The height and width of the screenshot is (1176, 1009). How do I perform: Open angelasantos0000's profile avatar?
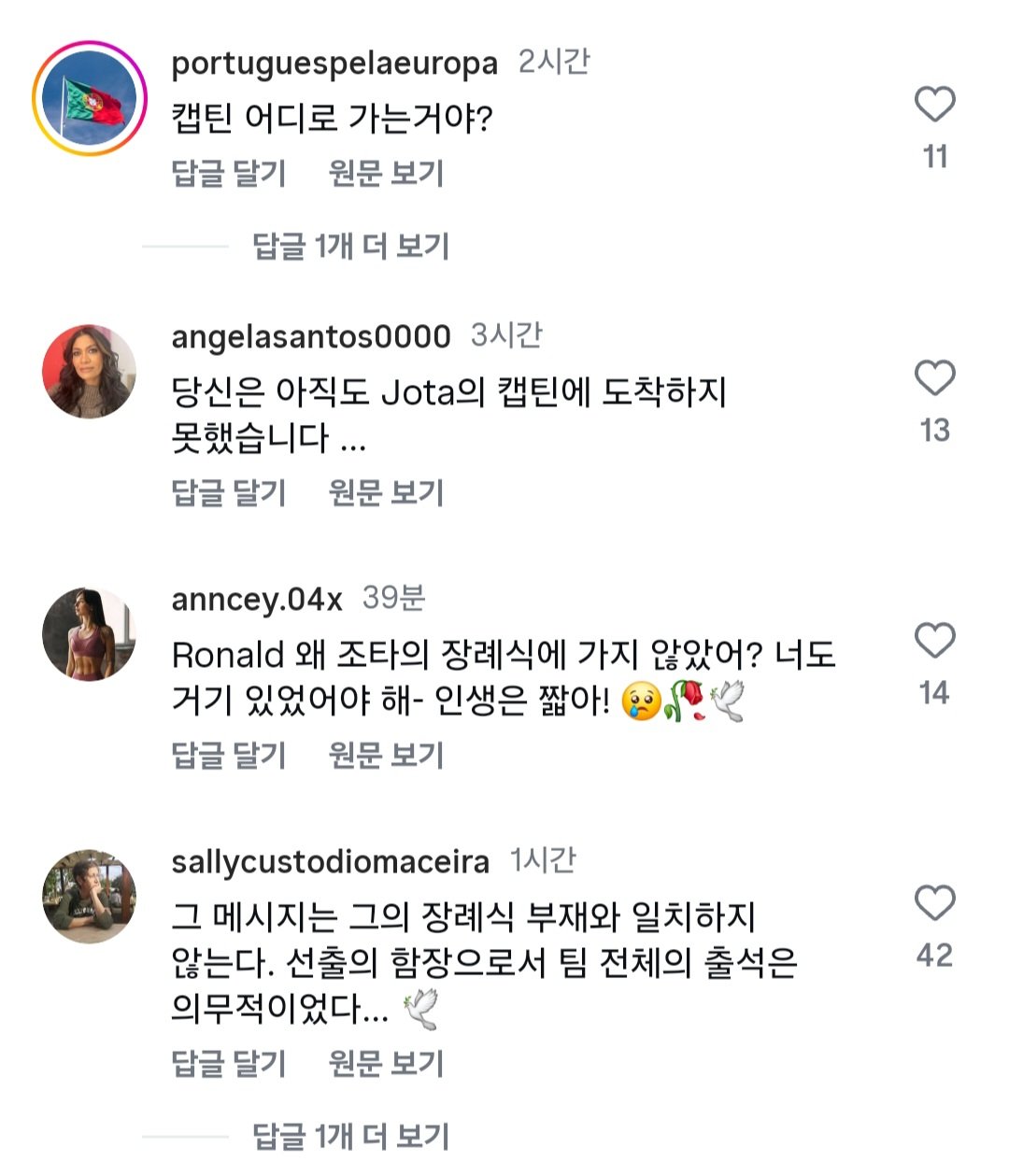click(90, 371)
